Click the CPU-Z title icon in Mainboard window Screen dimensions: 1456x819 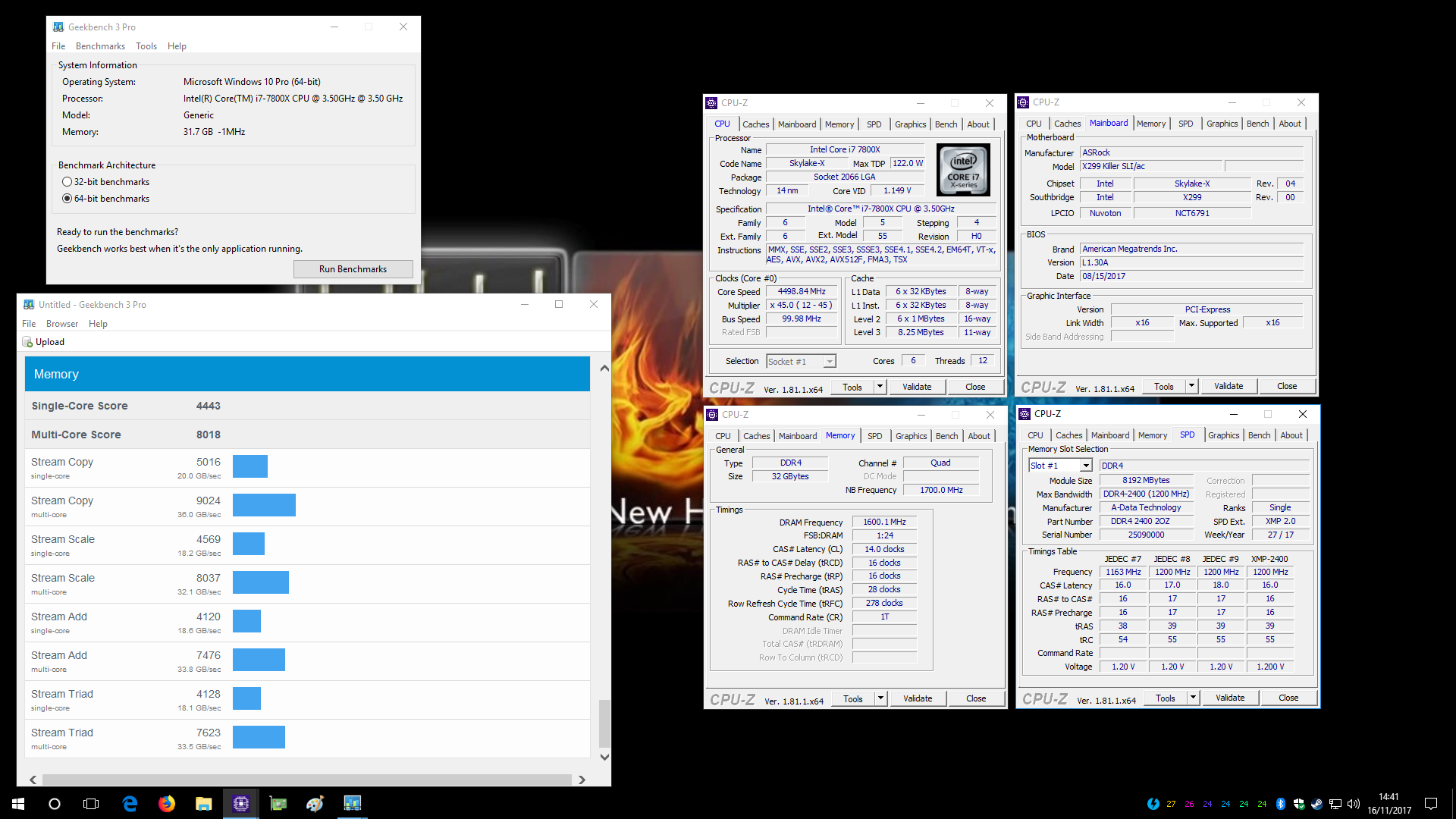tap(1024, 102)
